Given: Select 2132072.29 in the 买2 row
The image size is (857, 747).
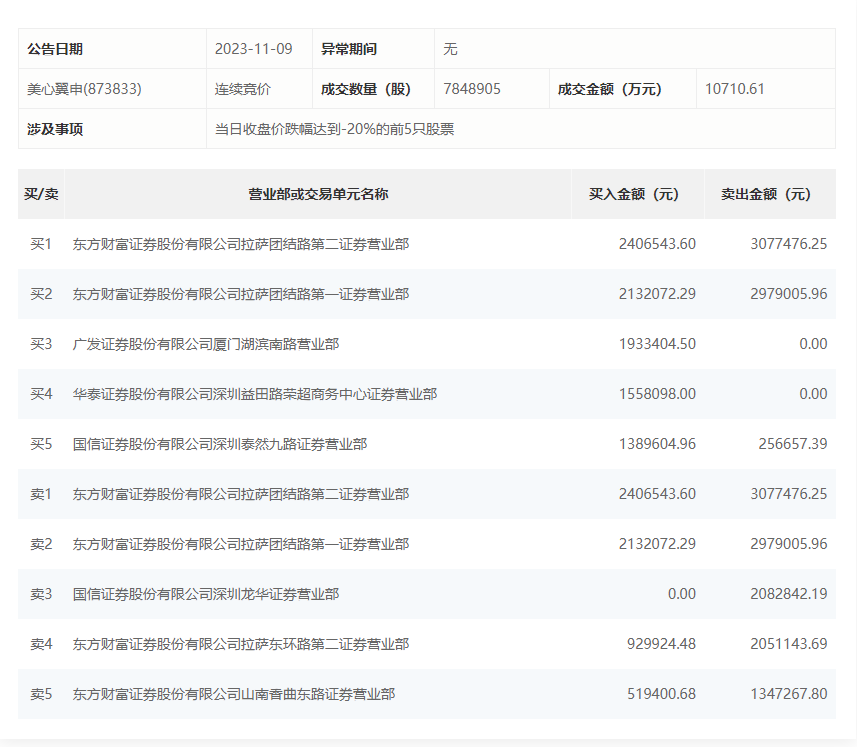Looking at the screenshot, I should pyautogui.click(x=657, y=294).
